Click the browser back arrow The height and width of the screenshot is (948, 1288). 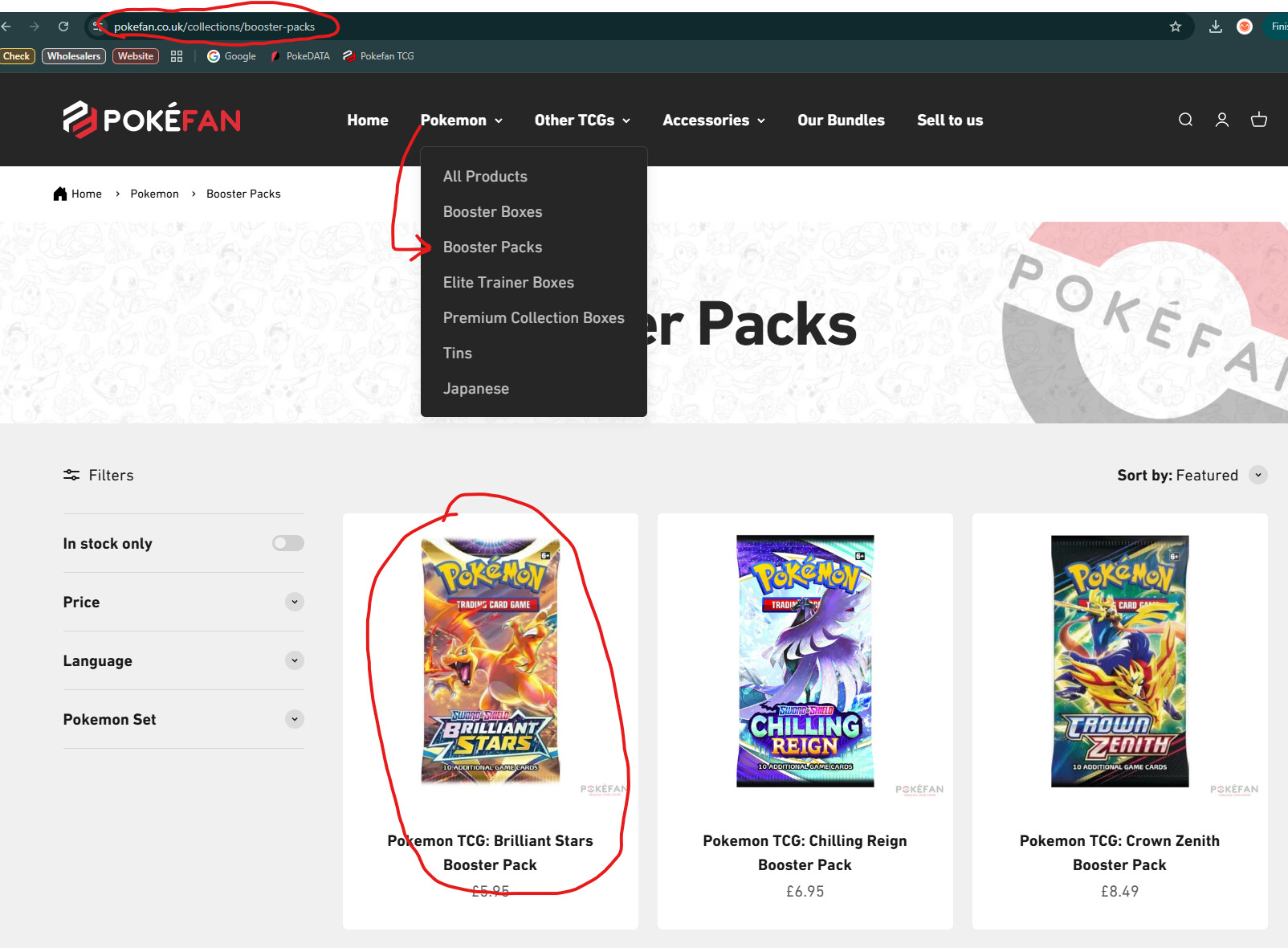[6, 27]
